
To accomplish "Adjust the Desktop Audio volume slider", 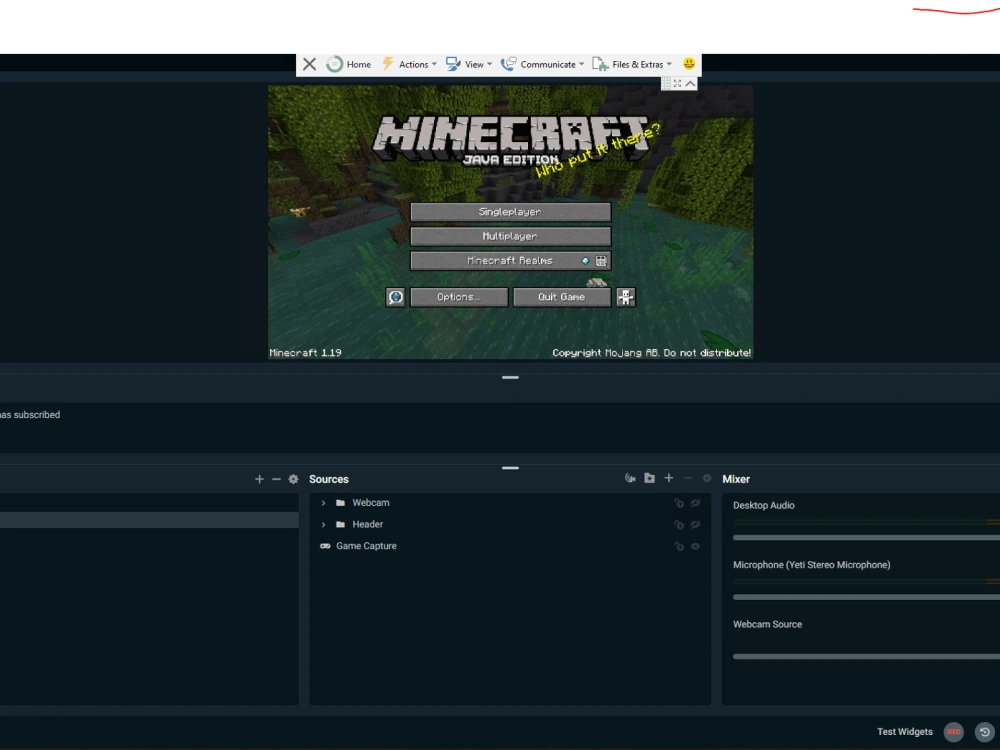I will point(866,538).
